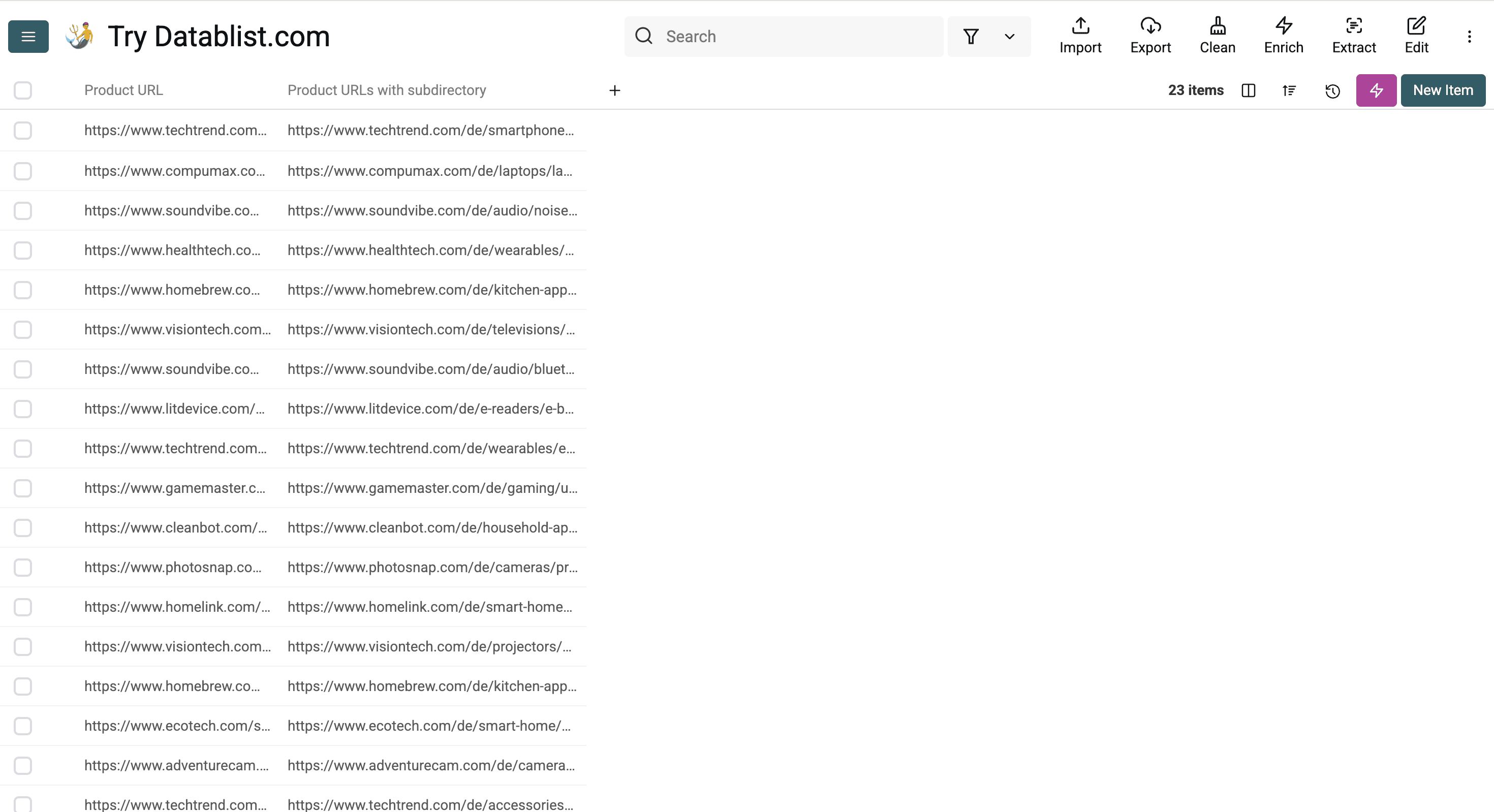This screenshot has height=812, width=1494.
Task: Select the first techtrend.com row checkbox
Action: pyautogui.click(x=23, y=131)
